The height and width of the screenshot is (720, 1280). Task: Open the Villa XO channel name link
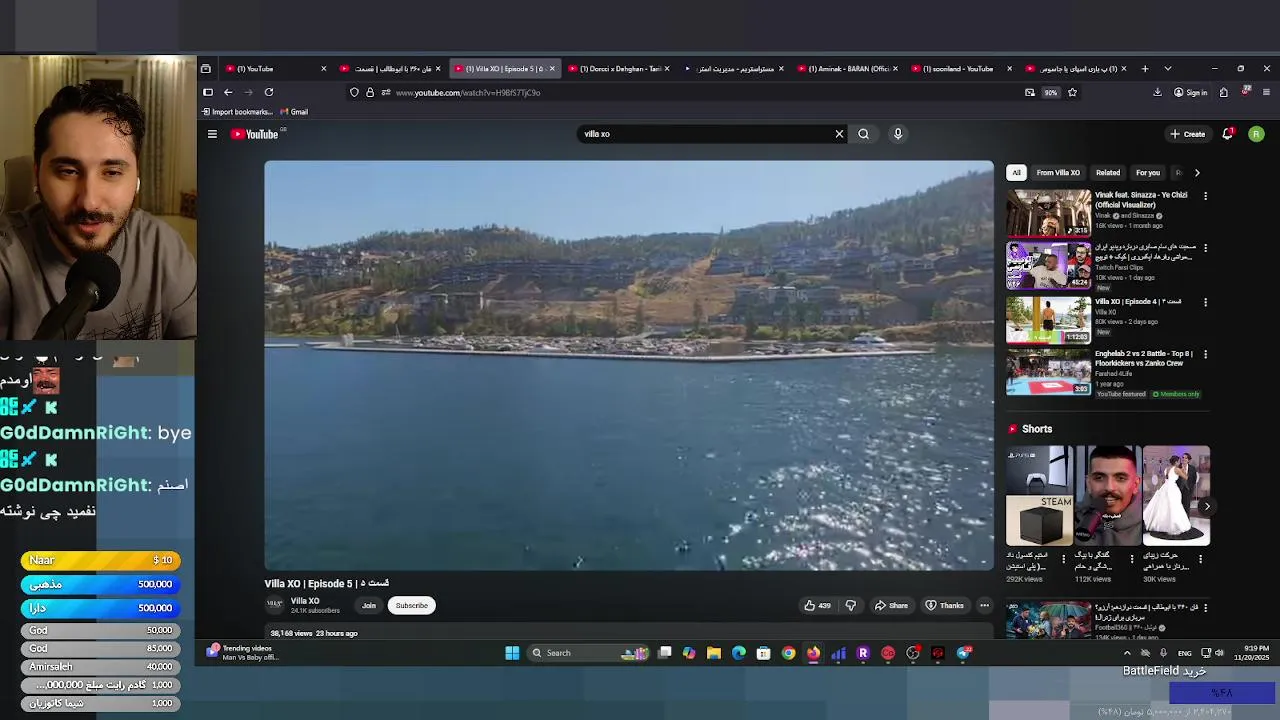click(305, 601)
